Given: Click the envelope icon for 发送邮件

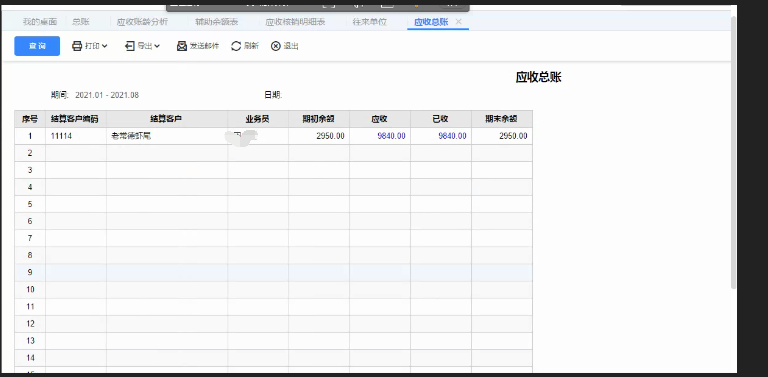Looking at the screenshot, I should click(182, 46).
